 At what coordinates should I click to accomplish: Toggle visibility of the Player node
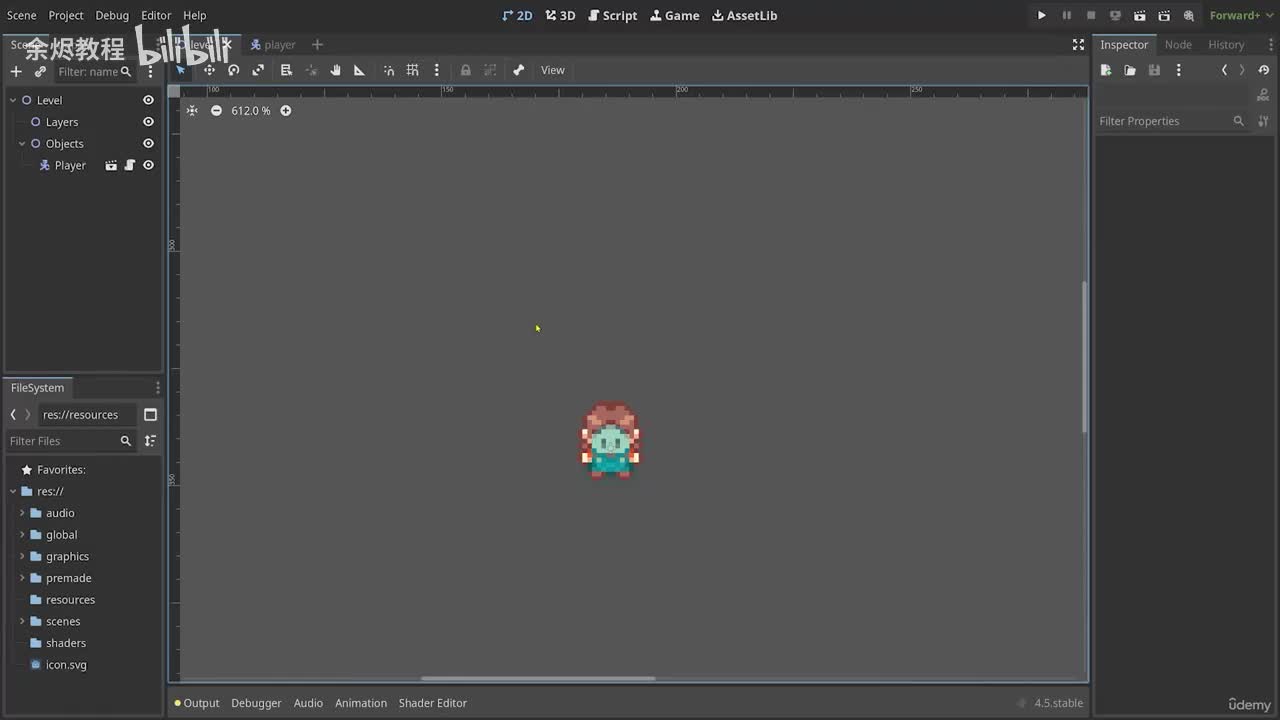[x=148, y=165]
